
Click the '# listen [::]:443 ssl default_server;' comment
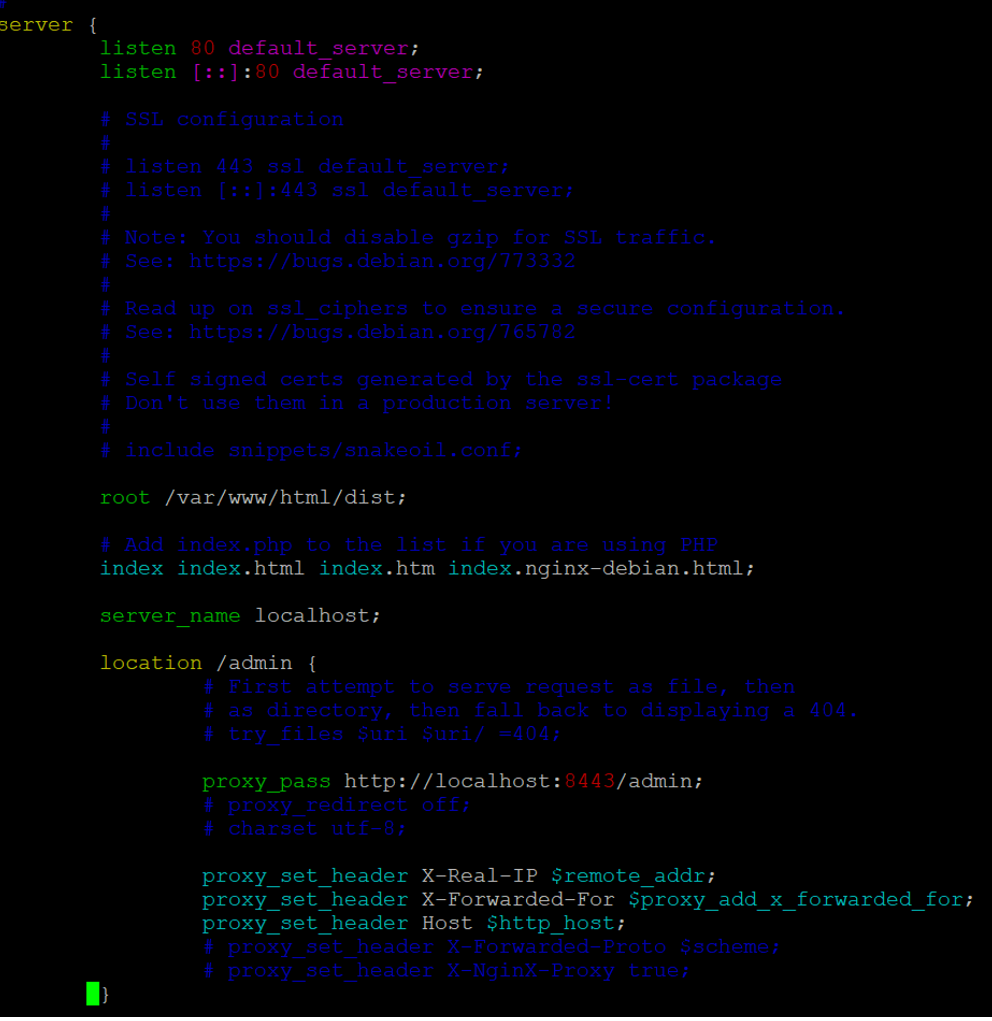tap(337, 190)
